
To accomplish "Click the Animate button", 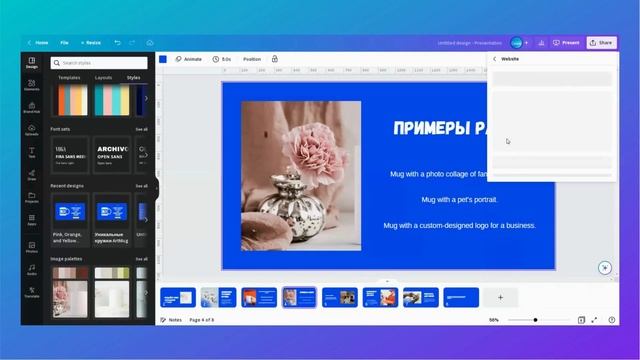I will (x=189, y=59).
